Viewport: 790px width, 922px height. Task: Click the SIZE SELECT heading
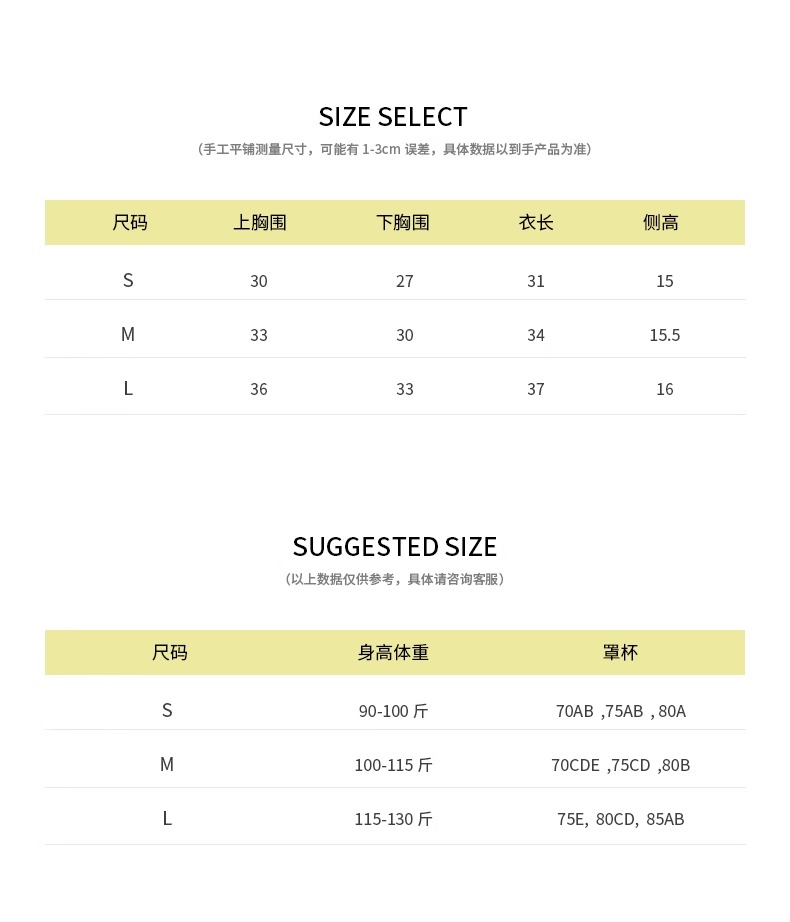click(x=393, y=117)
